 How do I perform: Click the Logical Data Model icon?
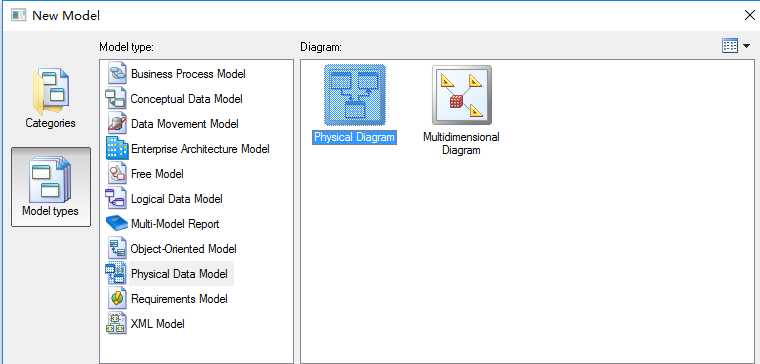pos(117,199)
